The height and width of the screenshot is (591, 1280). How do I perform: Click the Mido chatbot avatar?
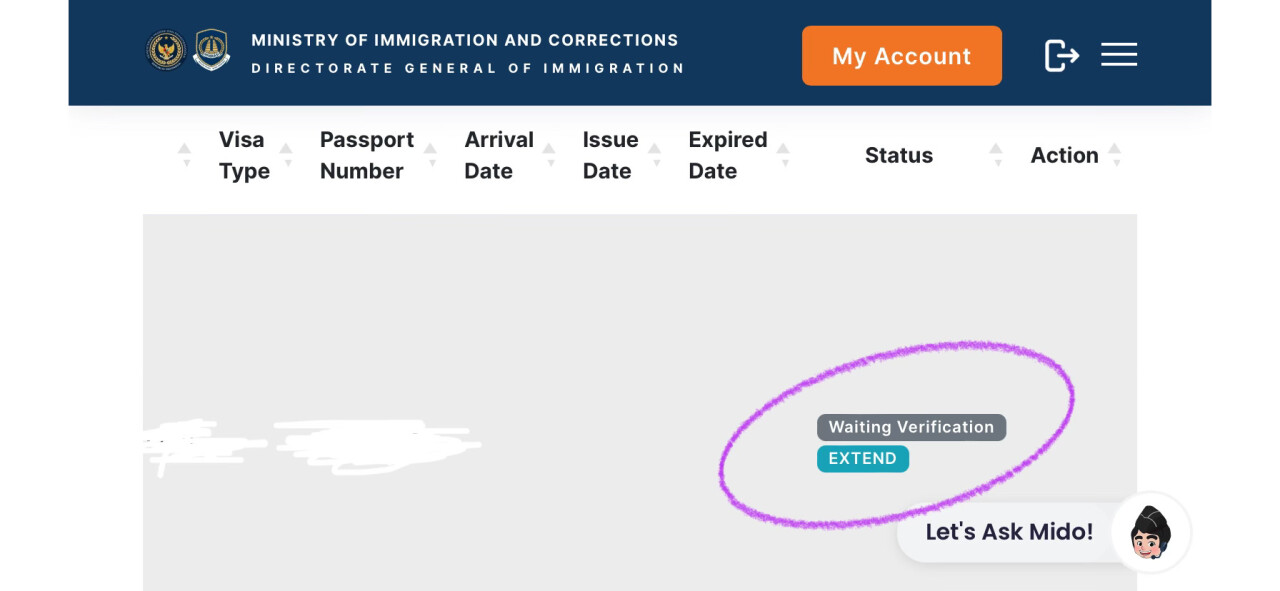pos(1150,532)
